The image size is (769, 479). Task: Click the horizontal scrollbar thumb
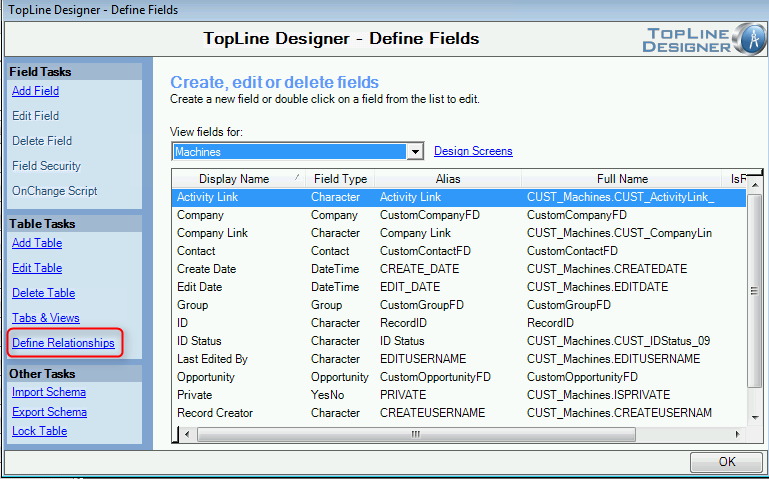(416, 434)
